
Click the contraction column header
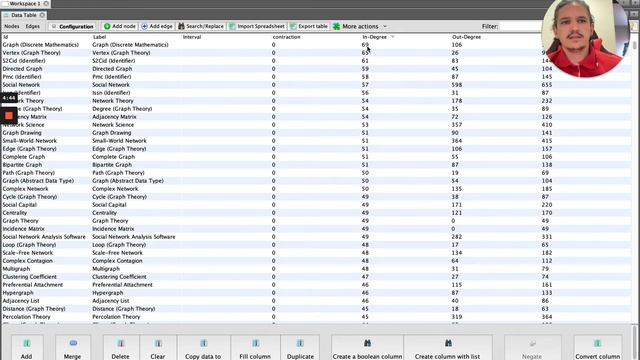click(x=286, y=37)
